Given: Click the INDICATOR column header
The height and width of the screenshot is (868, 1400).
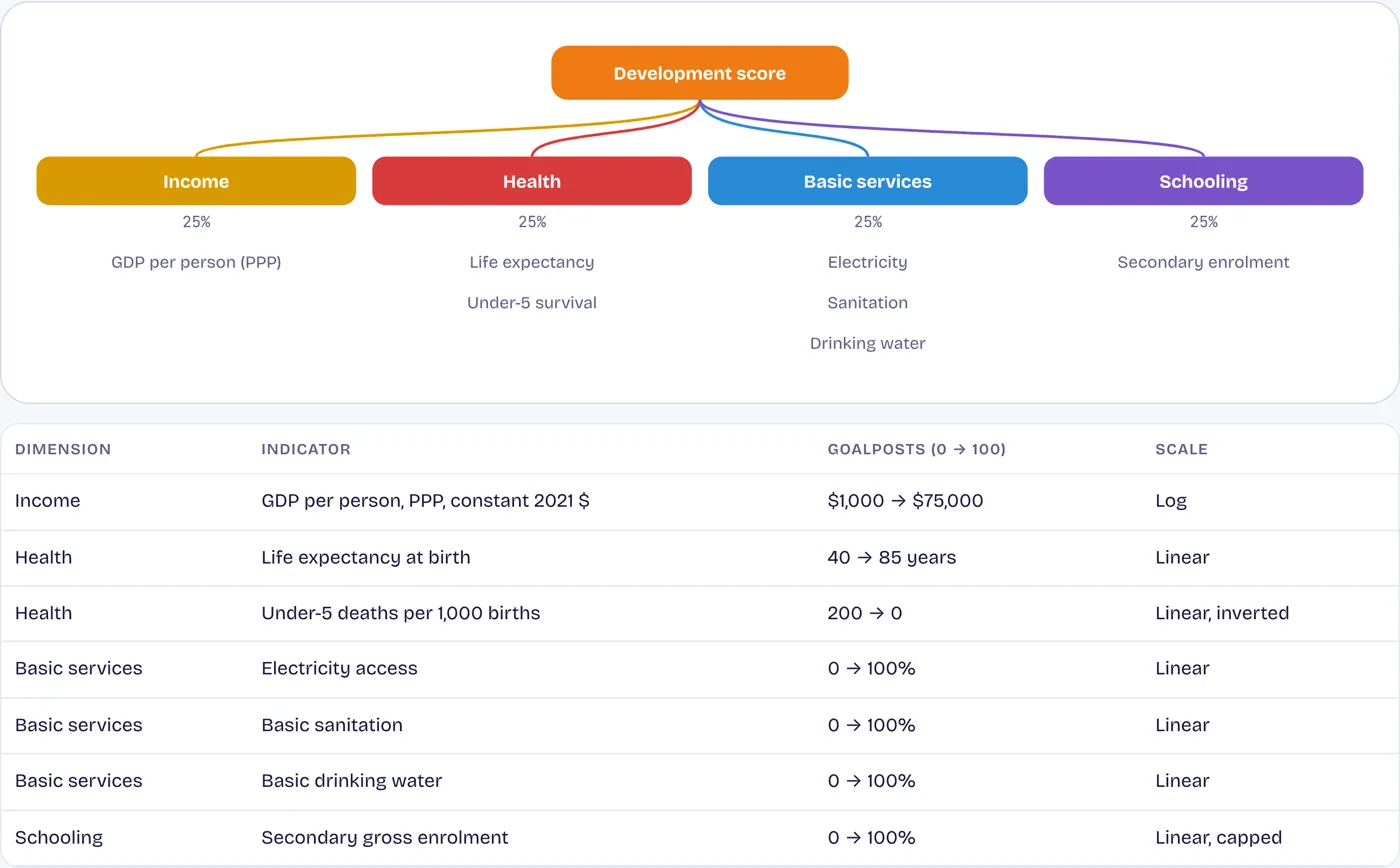Looking at the screenshot, I should pyautogui.click(x=306, y=449).
